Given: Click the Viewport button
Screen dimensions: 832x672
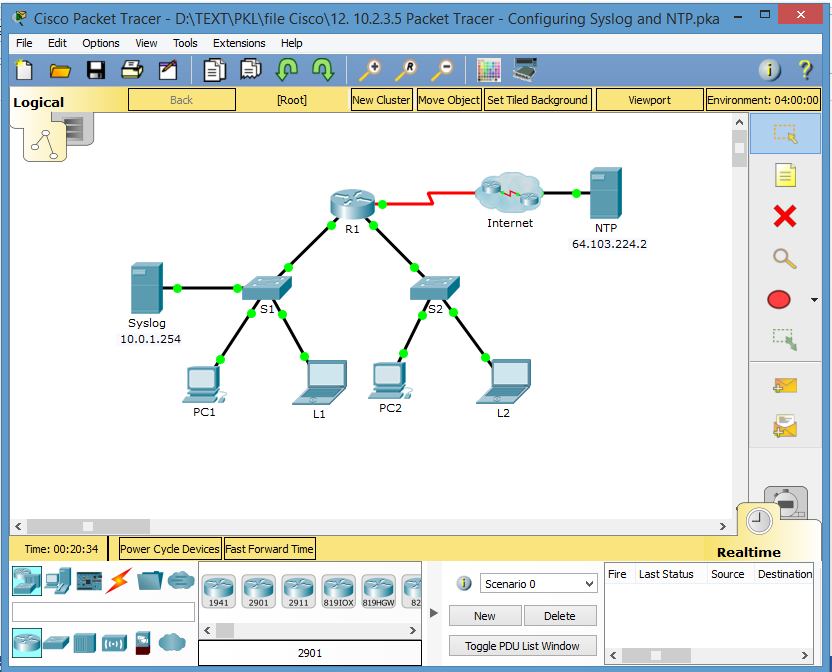Looking at the screenshot, I should 649,100.
